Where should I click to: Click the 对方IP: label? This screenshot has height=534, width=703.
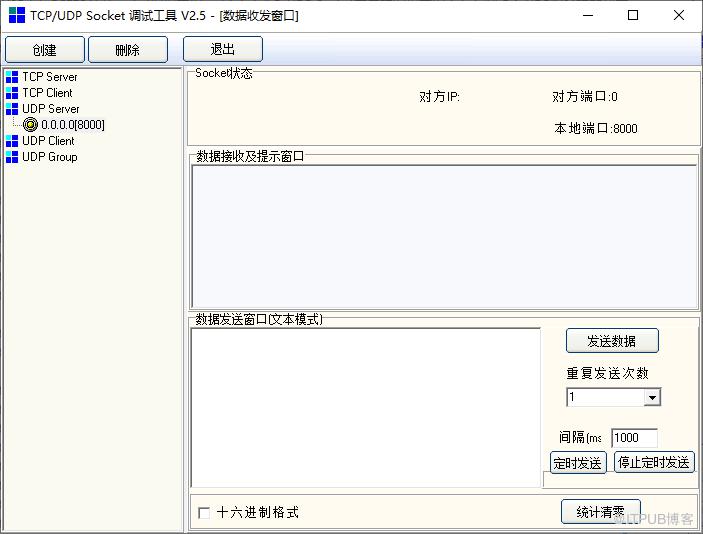[x=439, y=96]
